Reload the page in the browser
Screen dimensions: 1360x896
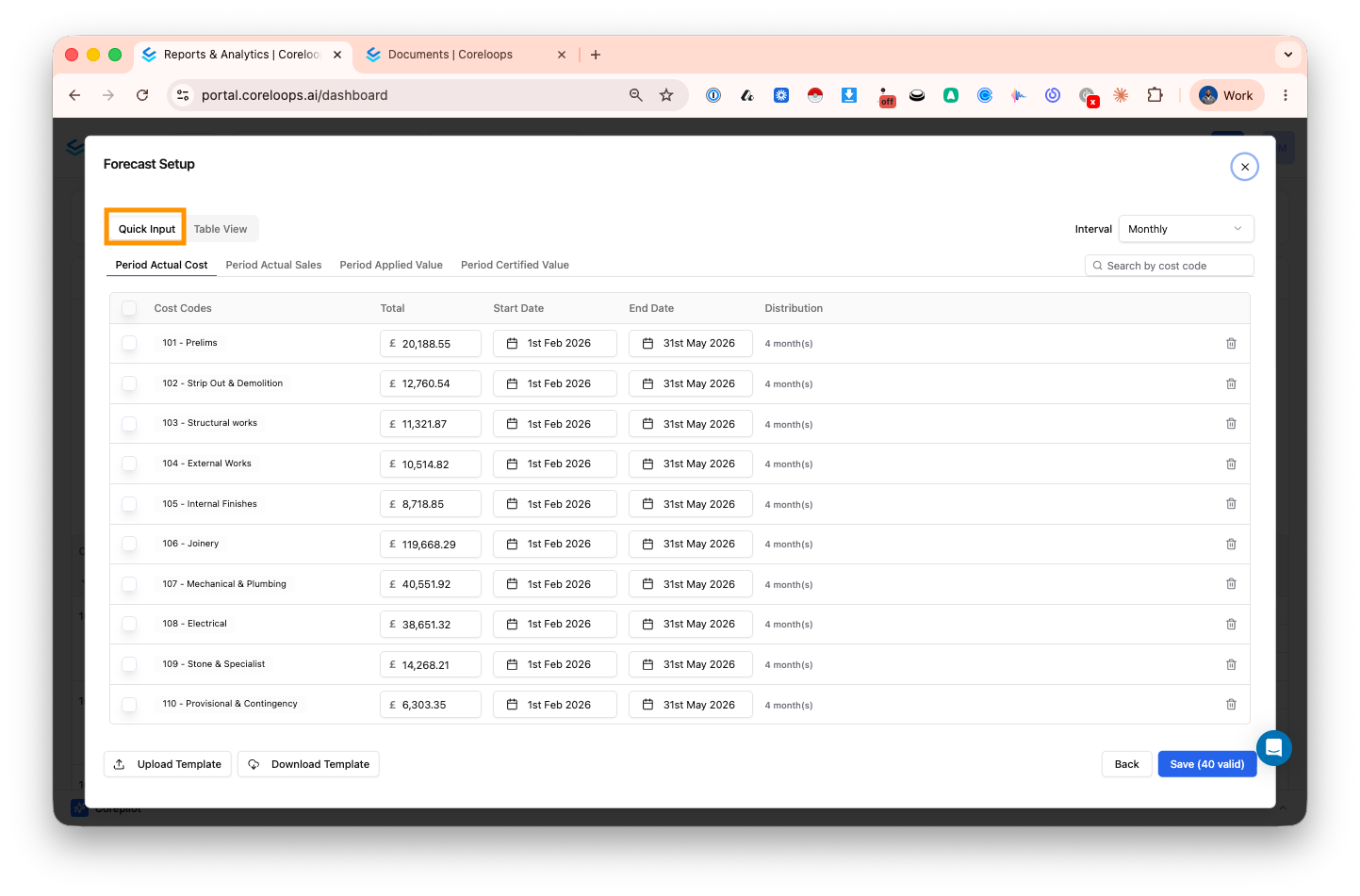(142, 95)
